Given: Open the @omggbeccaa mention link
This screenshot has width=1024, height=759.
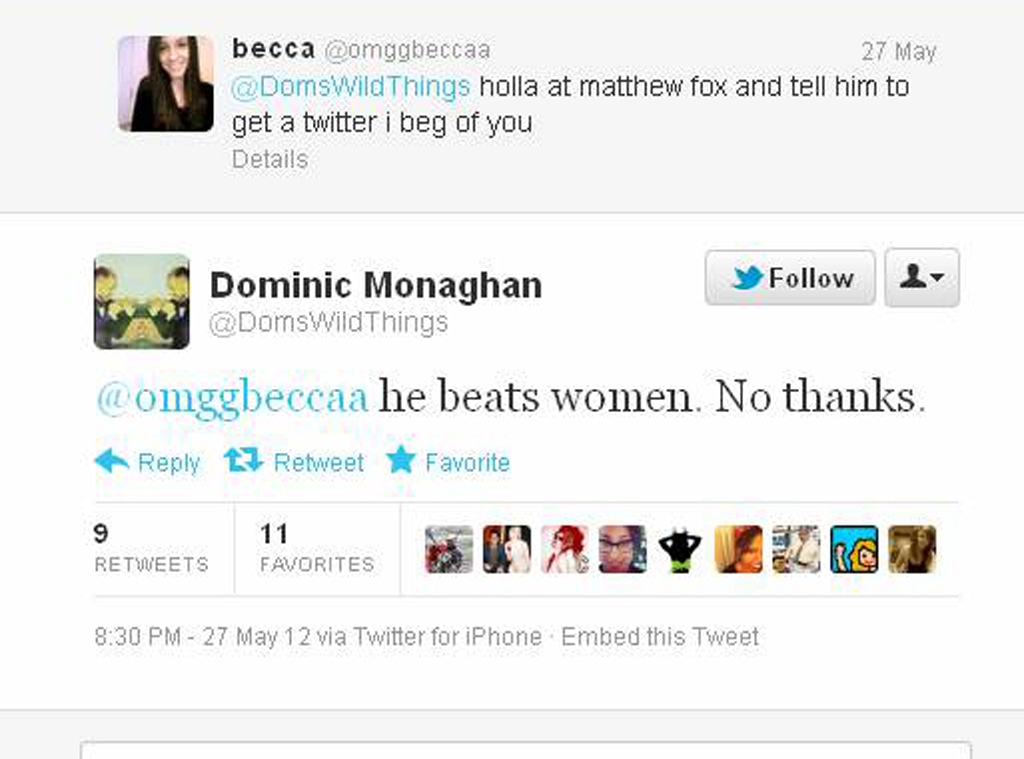Looking at the screenshot, I should (232, 397).
